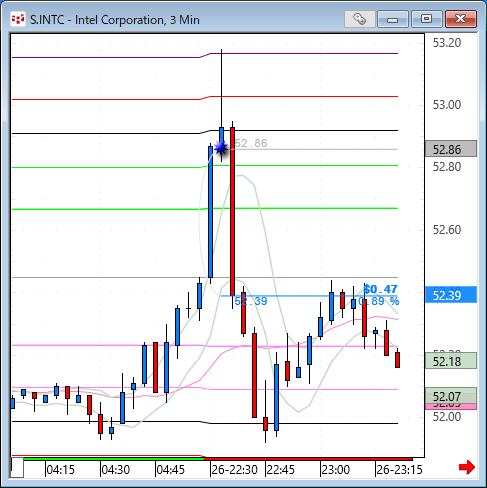Click the 04:30 time label
Screen dimensions: 487x488
tap(115, 470)
